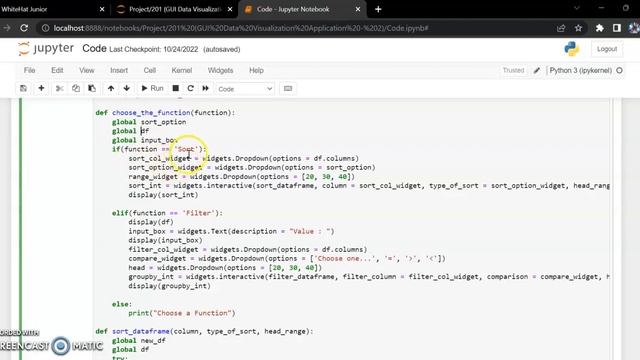
Task: Click the localhost address bar
Action: 241,28
